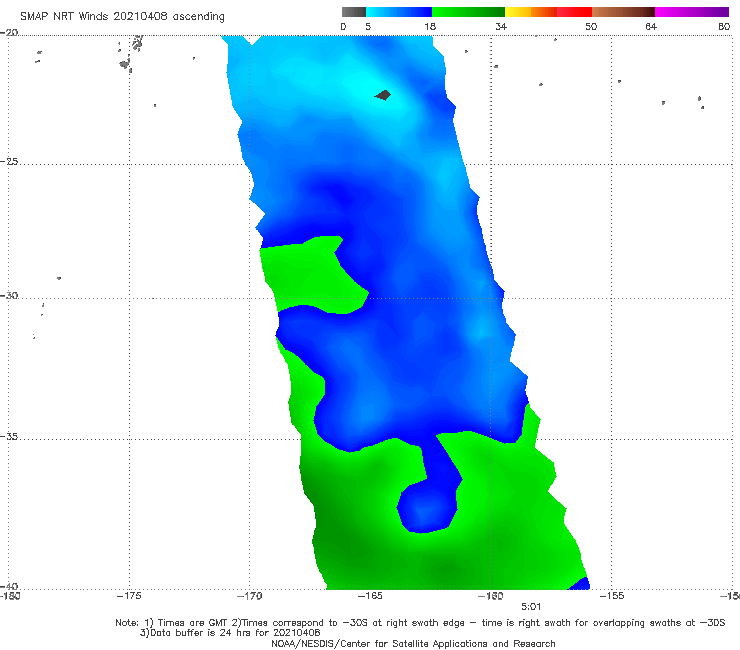Click the longitude label '-160'

(x=491, y=596)
